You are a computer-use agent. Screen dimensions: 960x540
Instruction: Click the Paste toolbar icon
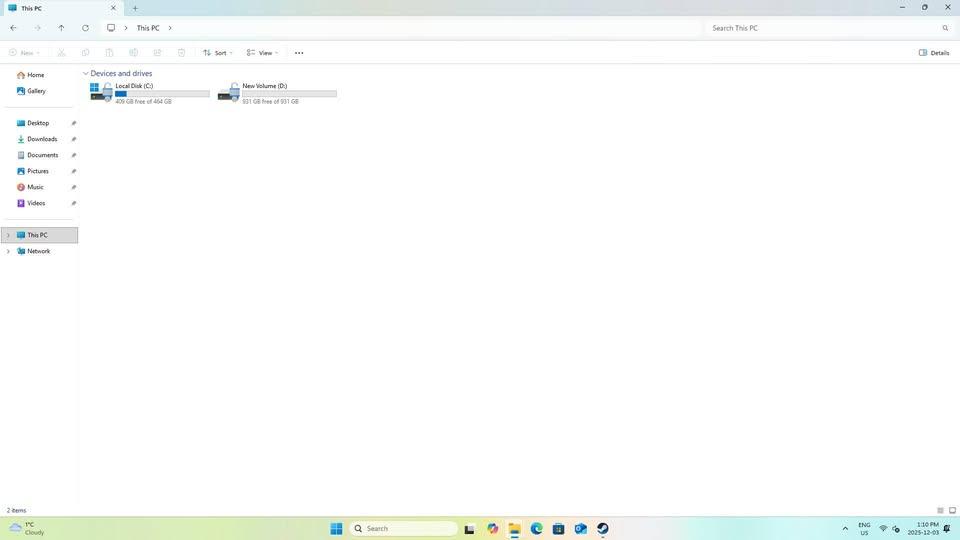click(110, 53)
